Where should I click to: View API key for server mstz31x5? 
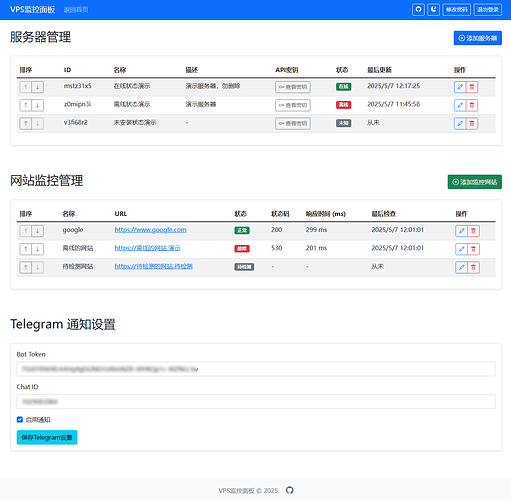point(293,87)
